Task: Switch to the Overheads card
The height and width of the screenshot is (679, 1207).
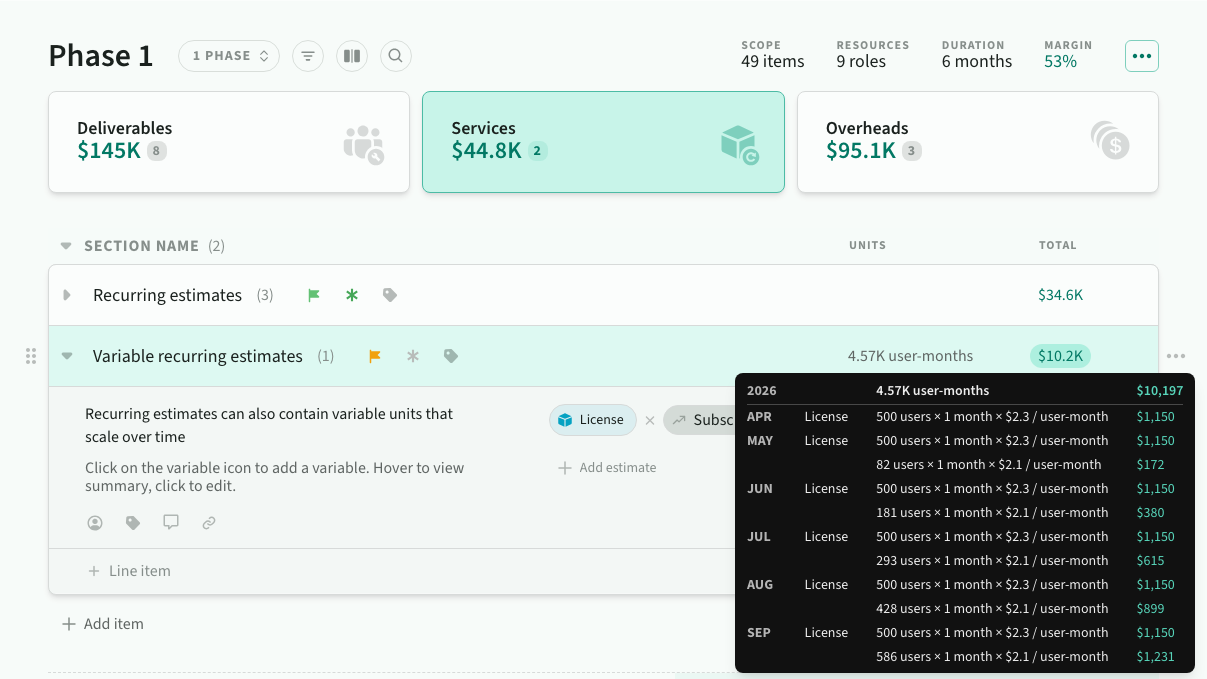Action: click(977, 142)
